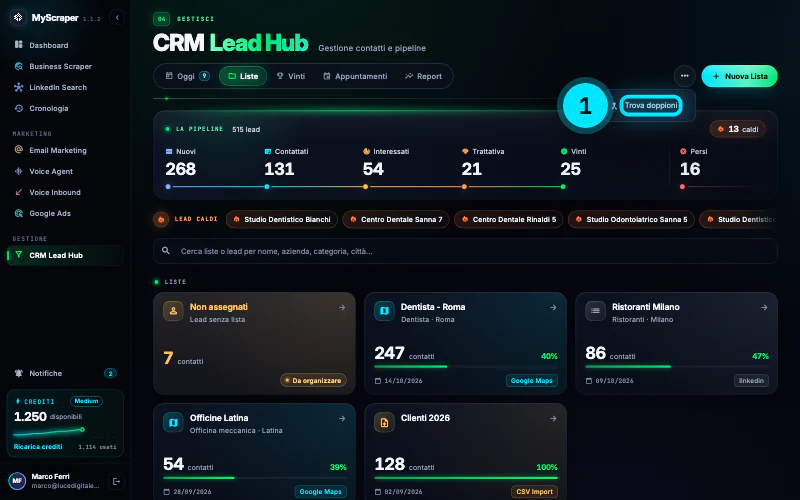800x500 pixels.
Task: Open the Officine Latina list arrow
Action: [342, 418]
